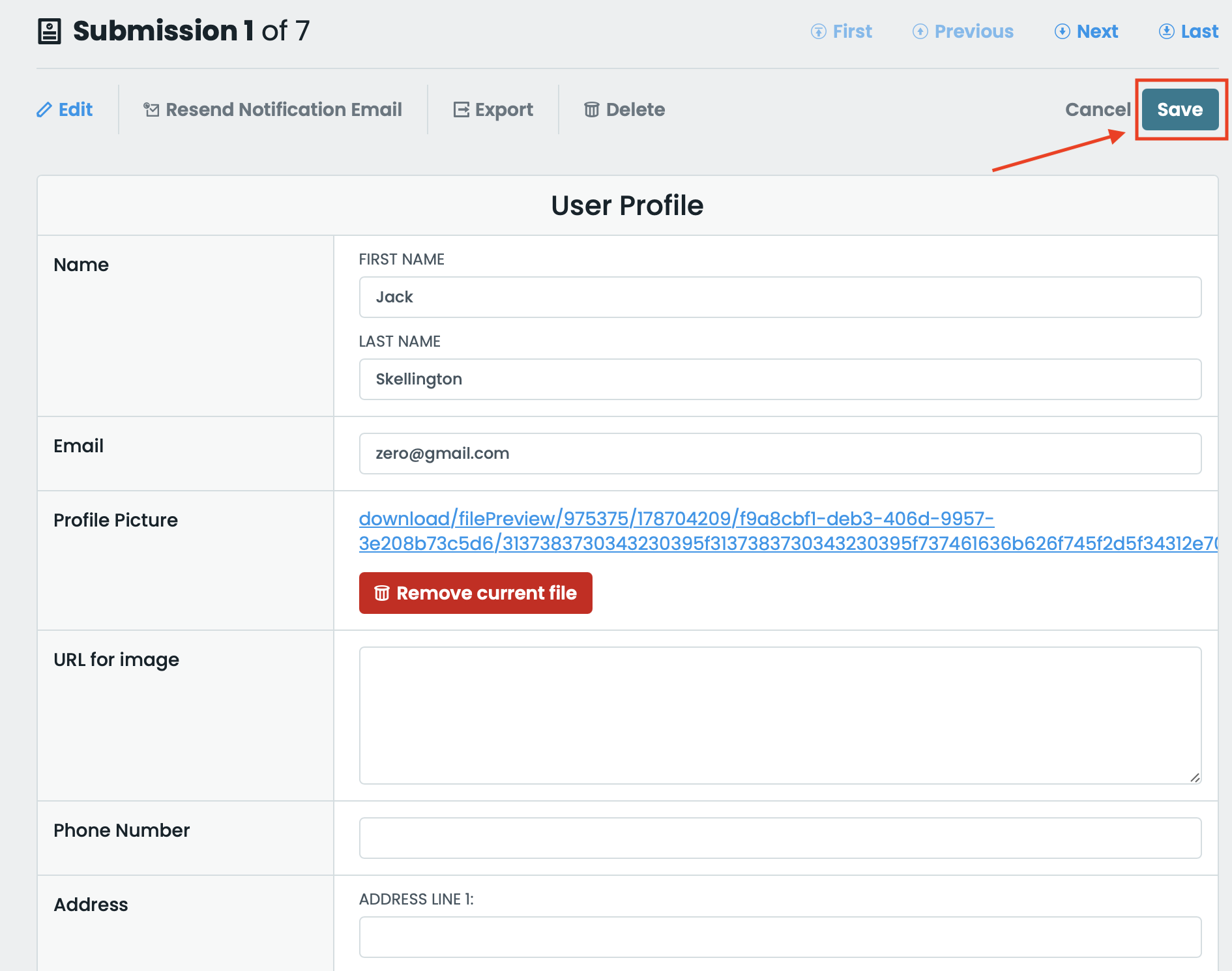Screen dimensions: 1232x971
Task: Click the First navigation arrow icon
Action: tap(818, 31)
